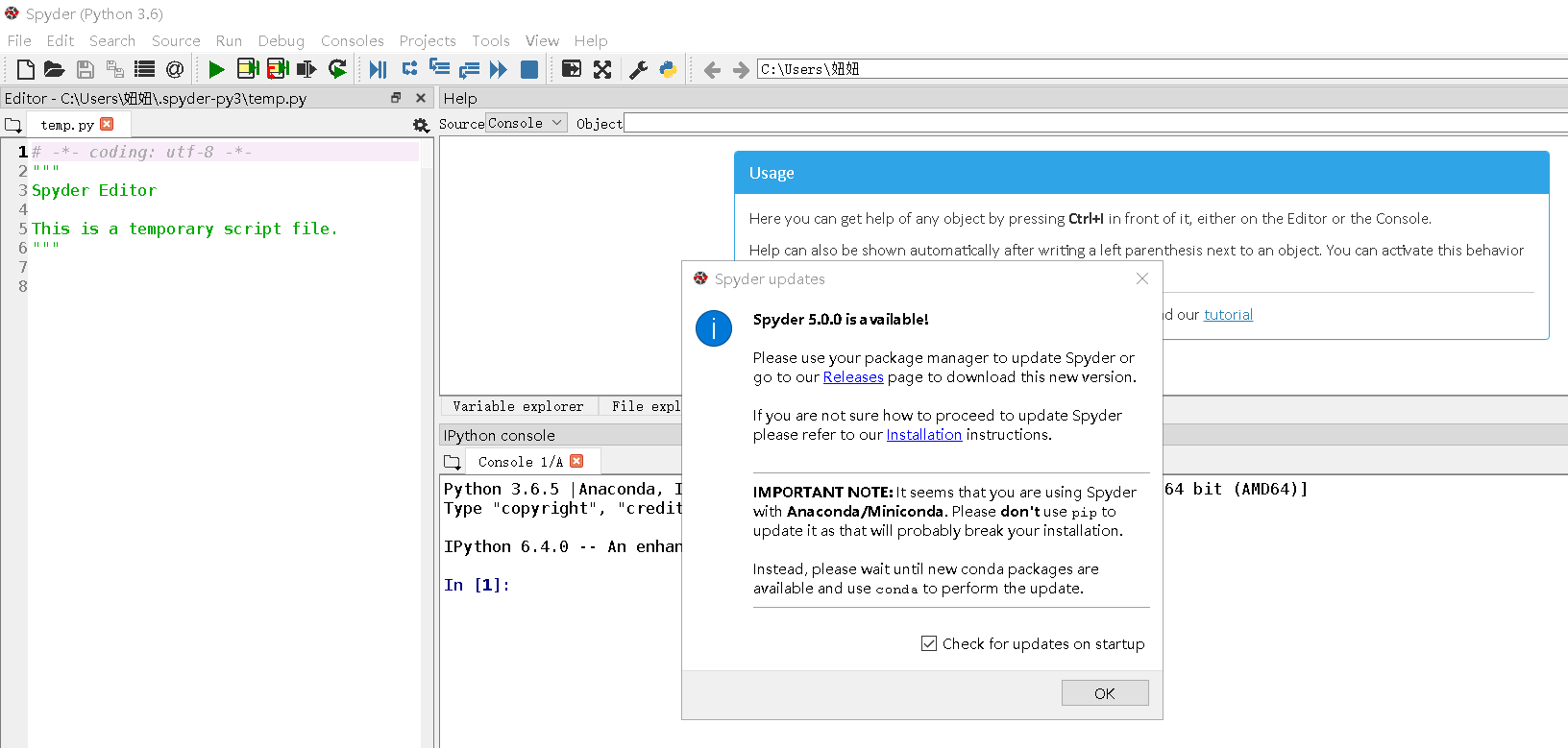1568x748 pixels.
Task: Click the @ symbol finder icon
Action: pyautogui.click(x=175, y=69)
